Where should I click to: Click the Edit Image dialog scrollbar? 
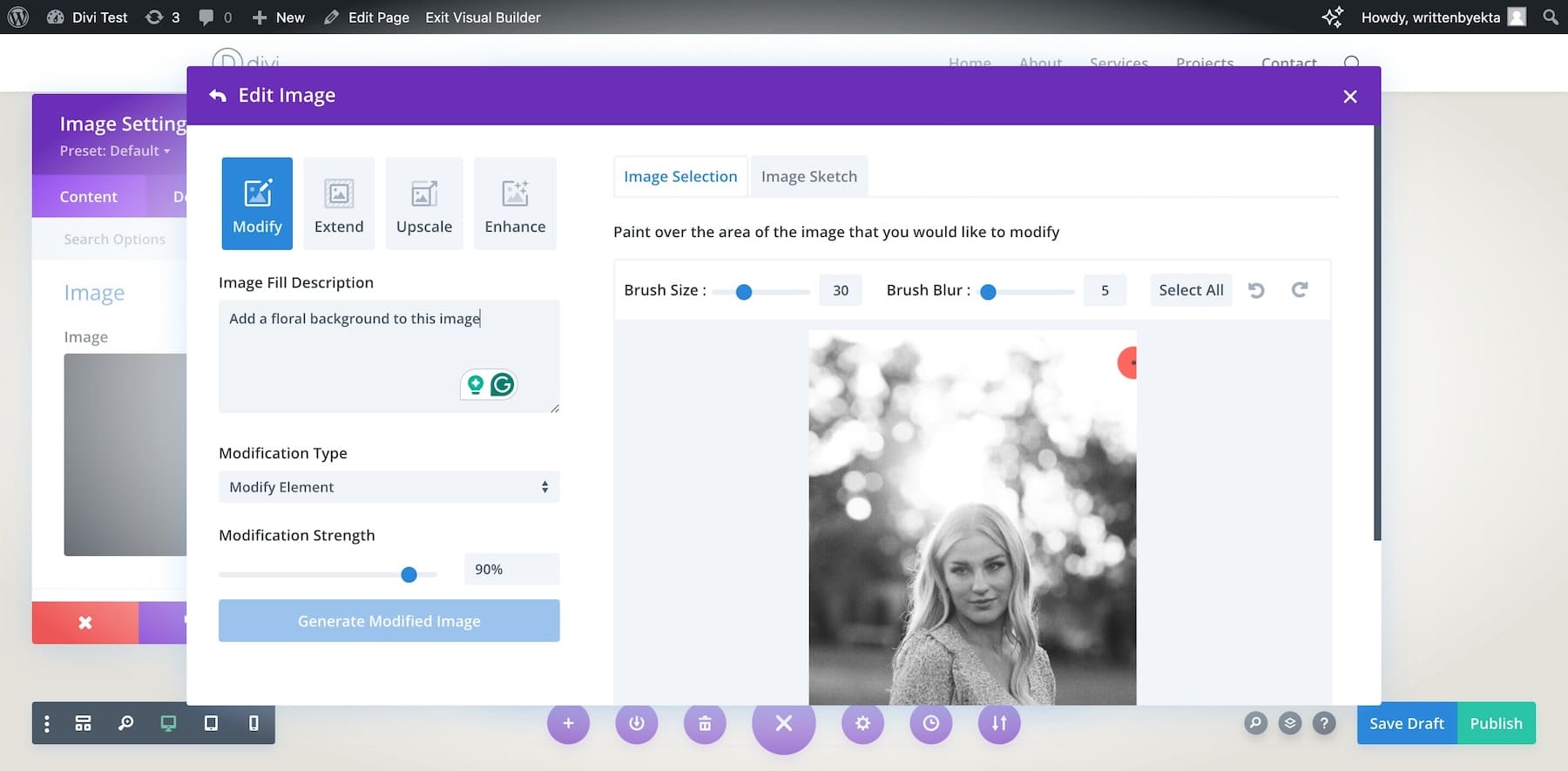tap(1377, 333)
